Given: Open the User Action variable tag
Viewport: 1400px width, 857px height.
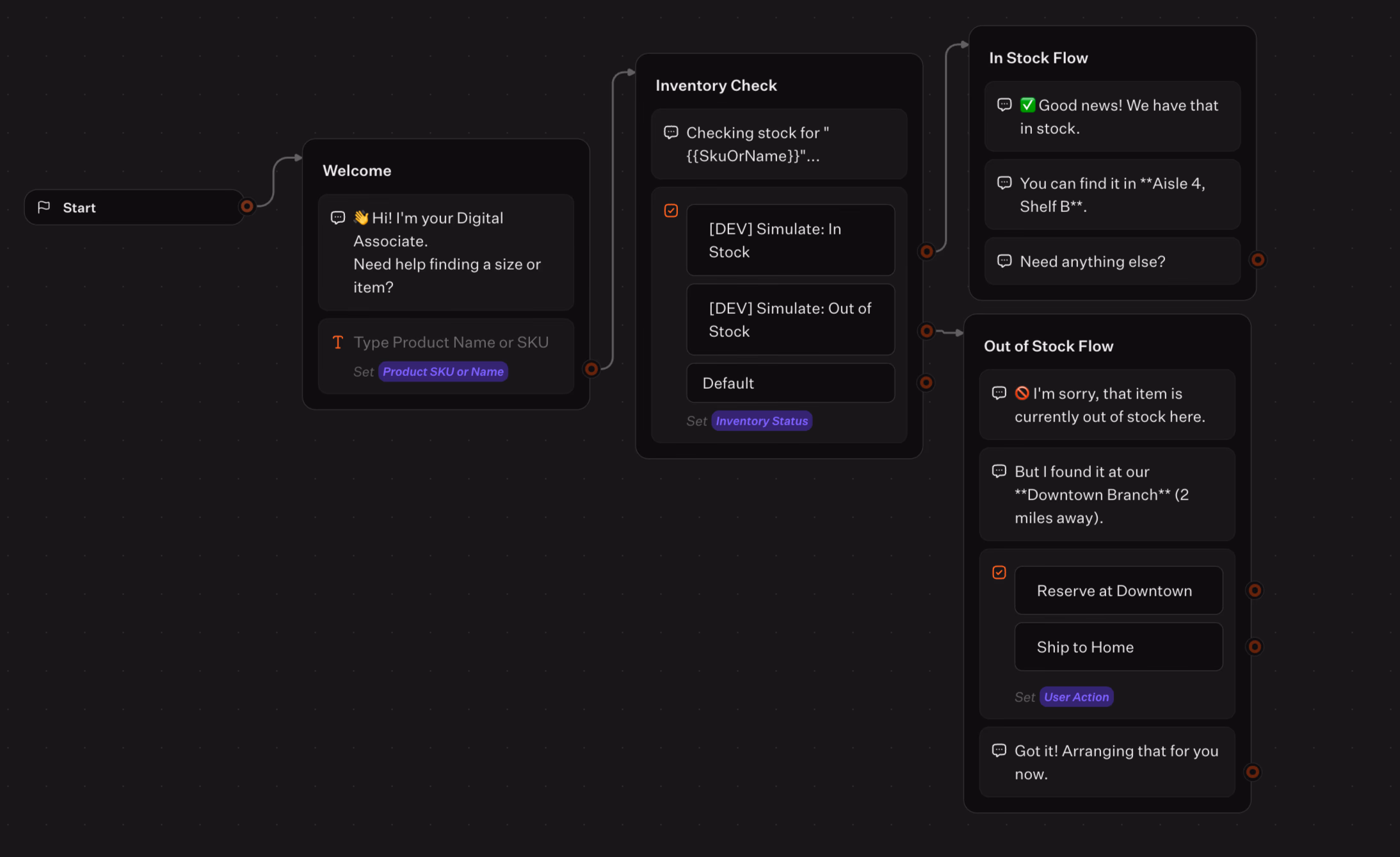Looking at the screenshot, I should point(1076,697).
